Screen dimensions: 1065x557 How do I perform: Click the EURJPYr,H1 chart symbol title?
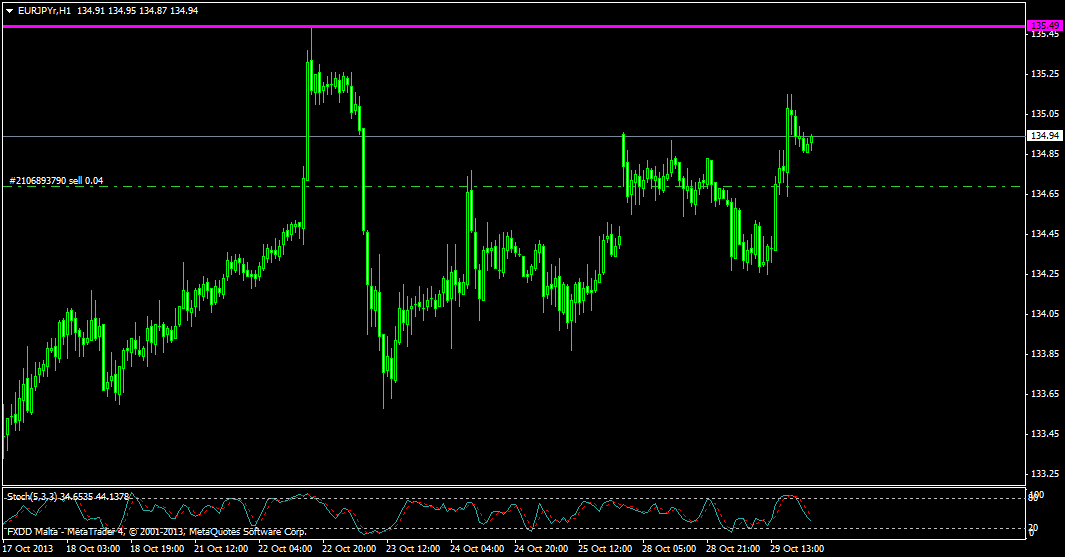point(44,10)
